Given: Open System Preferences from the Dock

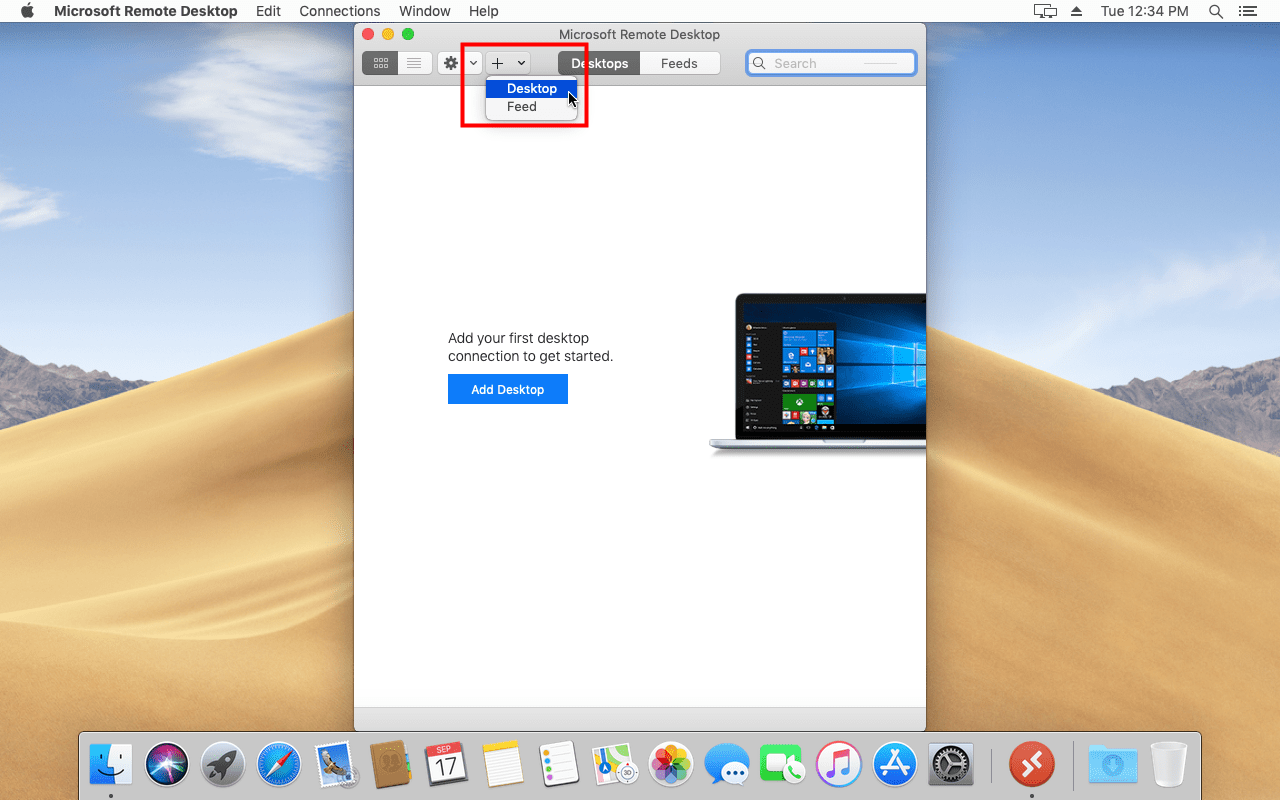Looking at the screenshot, I should 951,765.
